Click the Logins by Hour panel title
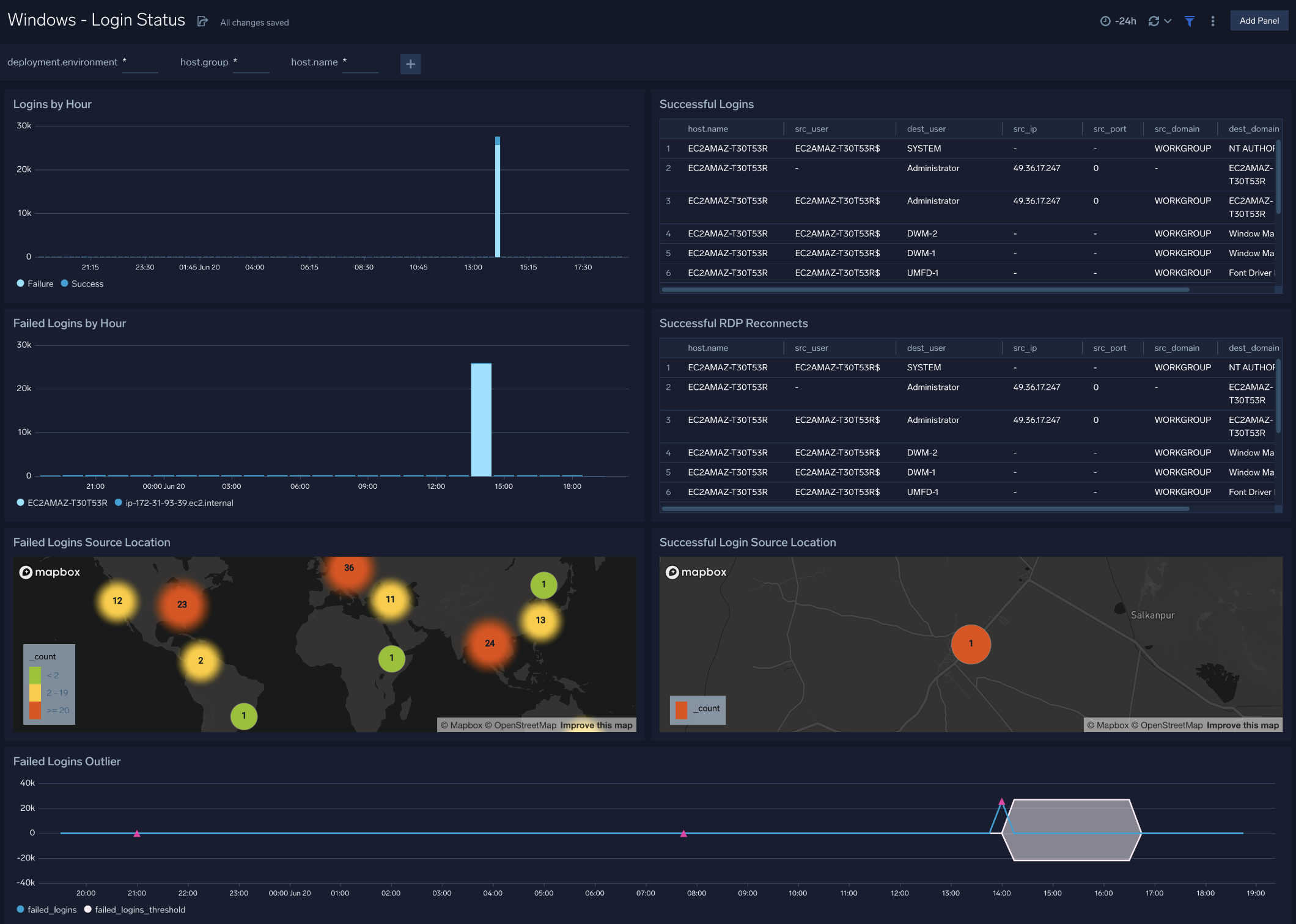 pyautogui.click(x=52, y=105)
